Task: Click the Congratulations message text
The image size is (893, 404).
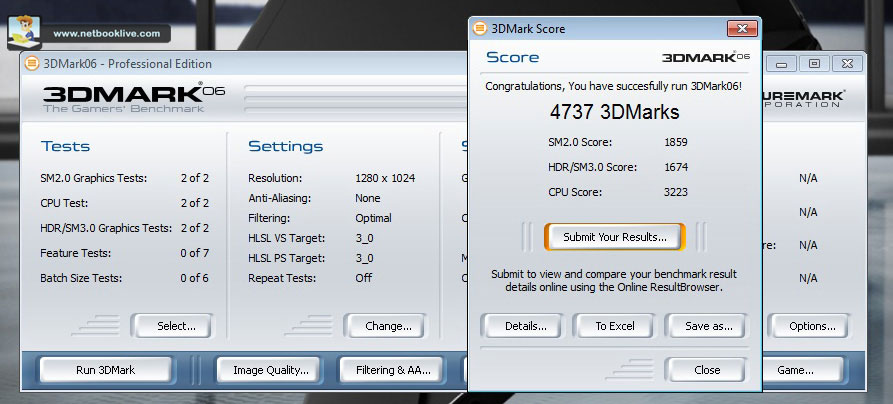Action: (613, 86)
